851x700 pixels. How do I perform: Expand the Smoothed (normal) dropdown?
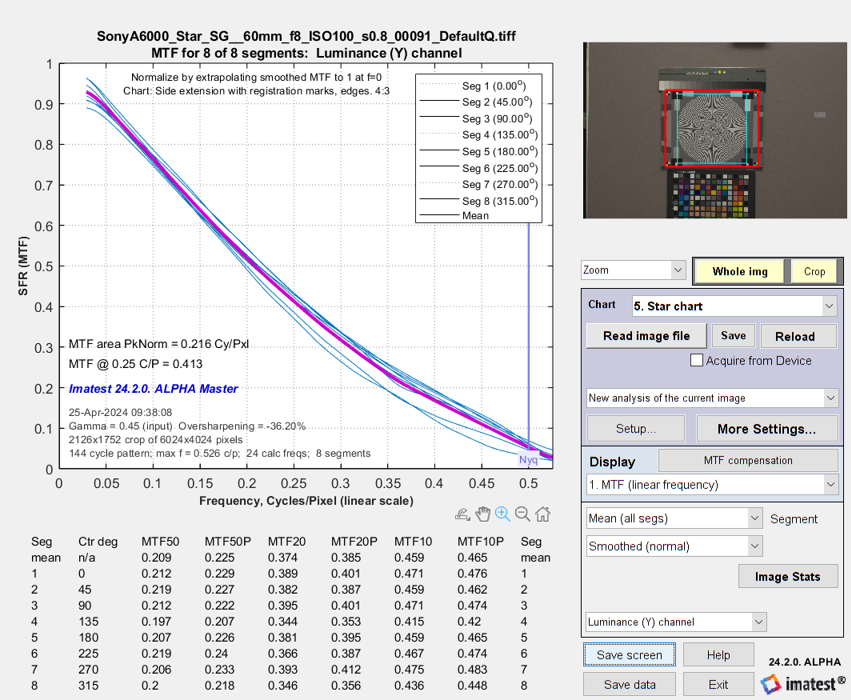pyautogui.click(x=675, y=547)
